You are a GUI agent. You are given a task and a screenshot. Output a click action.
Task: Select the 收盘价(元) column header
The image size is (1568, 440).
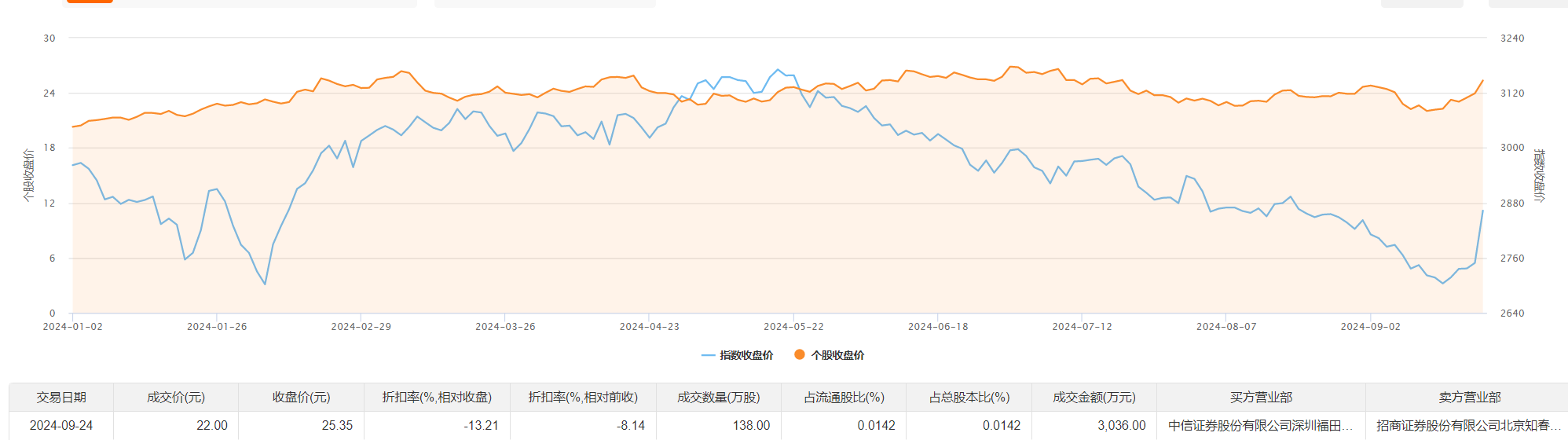(302, 398)
